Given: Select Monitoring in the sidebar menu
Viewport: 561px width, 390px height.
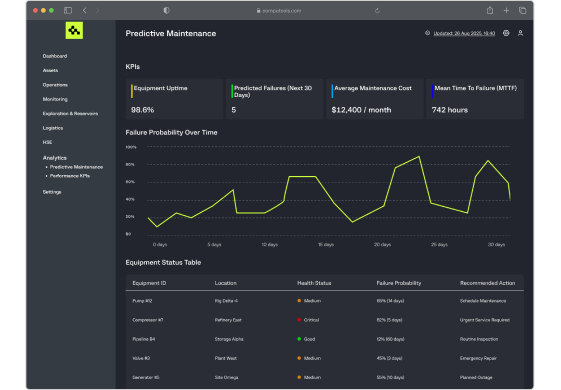Looking at the screenshot, I should 55,99.
